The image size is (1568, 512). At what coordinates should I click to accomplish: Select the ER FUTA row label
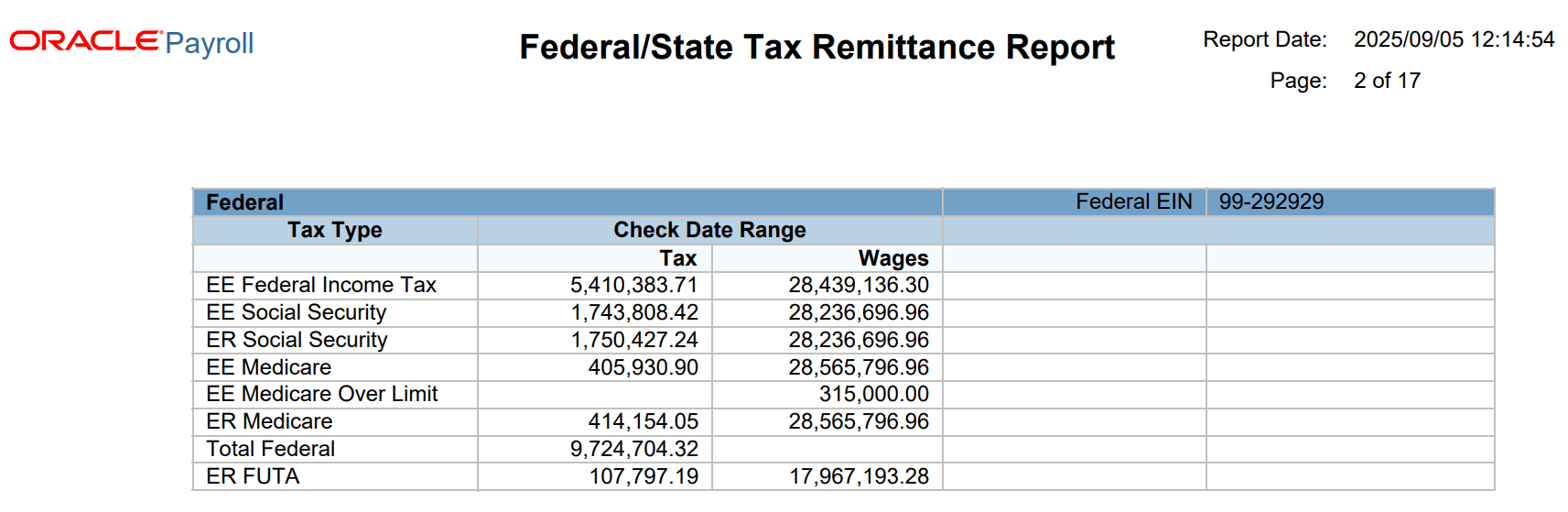(x=253, y=476)
